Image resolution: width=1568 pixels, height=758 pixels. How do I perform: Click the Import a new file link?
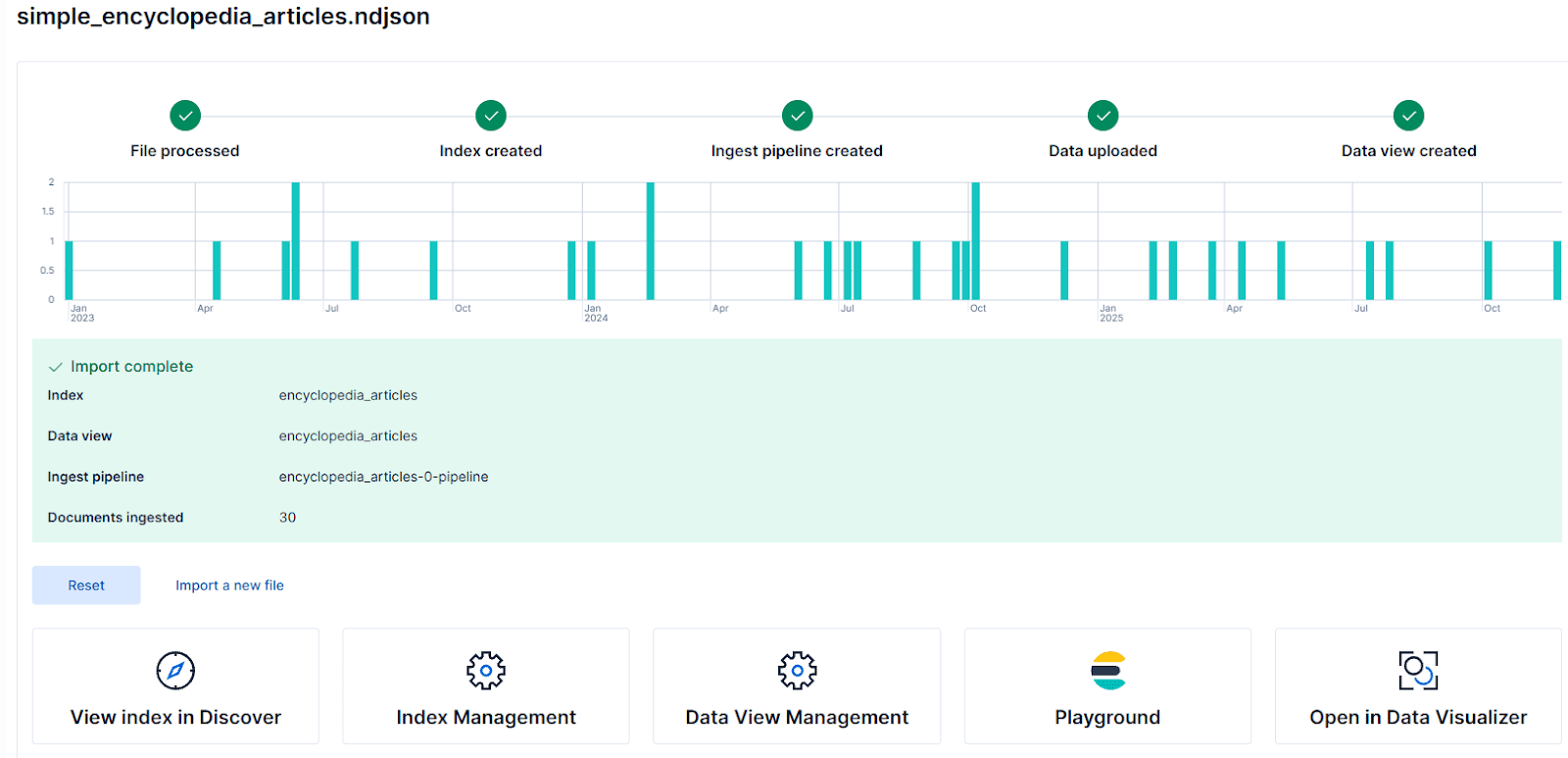click(x=229, y=585)
